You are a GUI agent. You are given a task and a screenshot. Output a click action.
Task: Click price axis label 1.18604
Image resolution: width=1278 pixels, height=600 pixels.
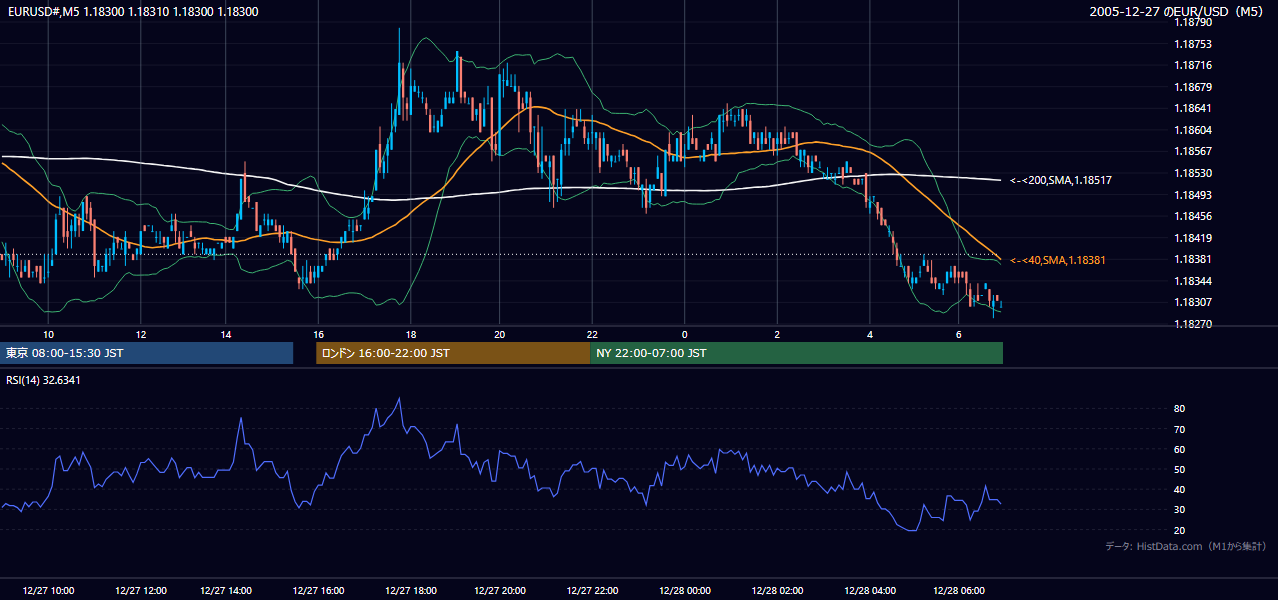pyautogui.click(x=1193, y=130)
